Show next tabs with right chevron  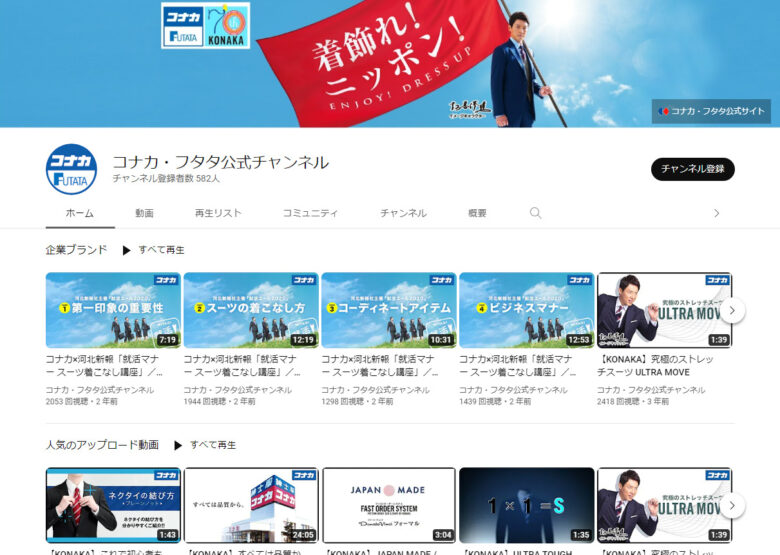716,213
